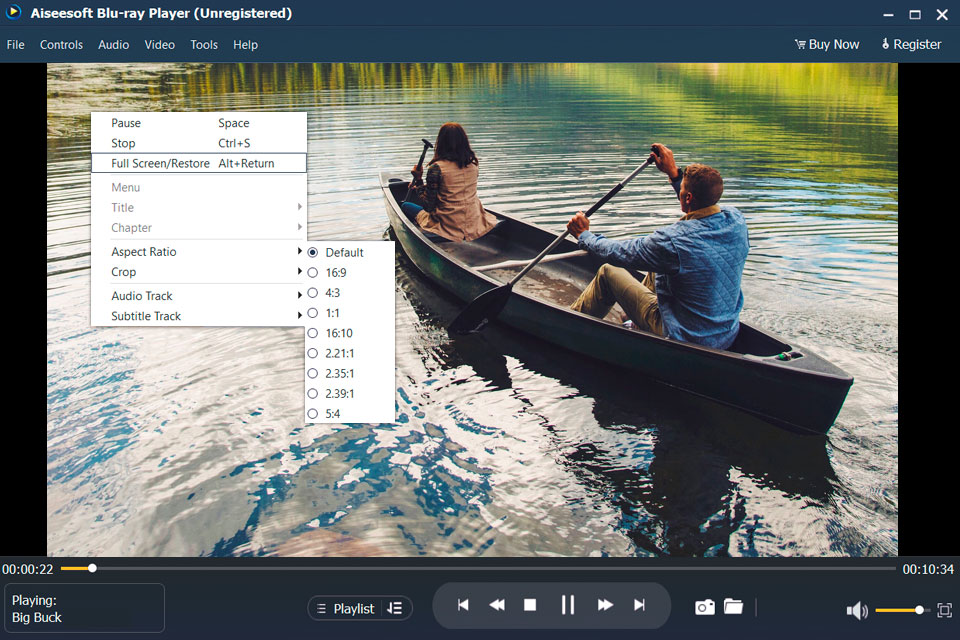Viewport: 960px width, 640px height.
Task: Skip to previous track button
Action: click(463, 605)
